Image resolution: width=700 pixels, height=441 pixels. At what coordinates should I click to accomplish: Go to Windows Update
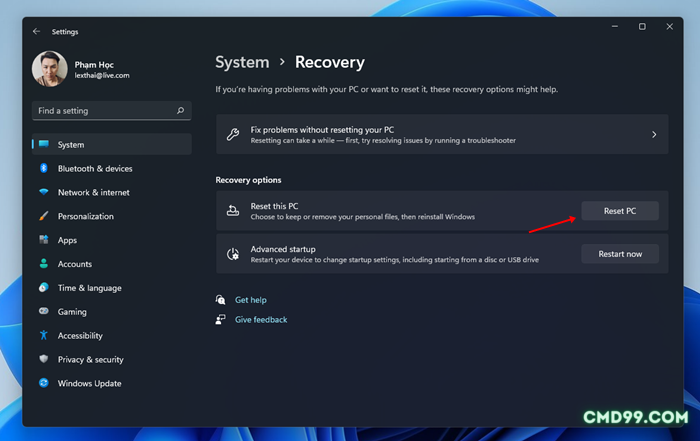click(x=112, y=383)
